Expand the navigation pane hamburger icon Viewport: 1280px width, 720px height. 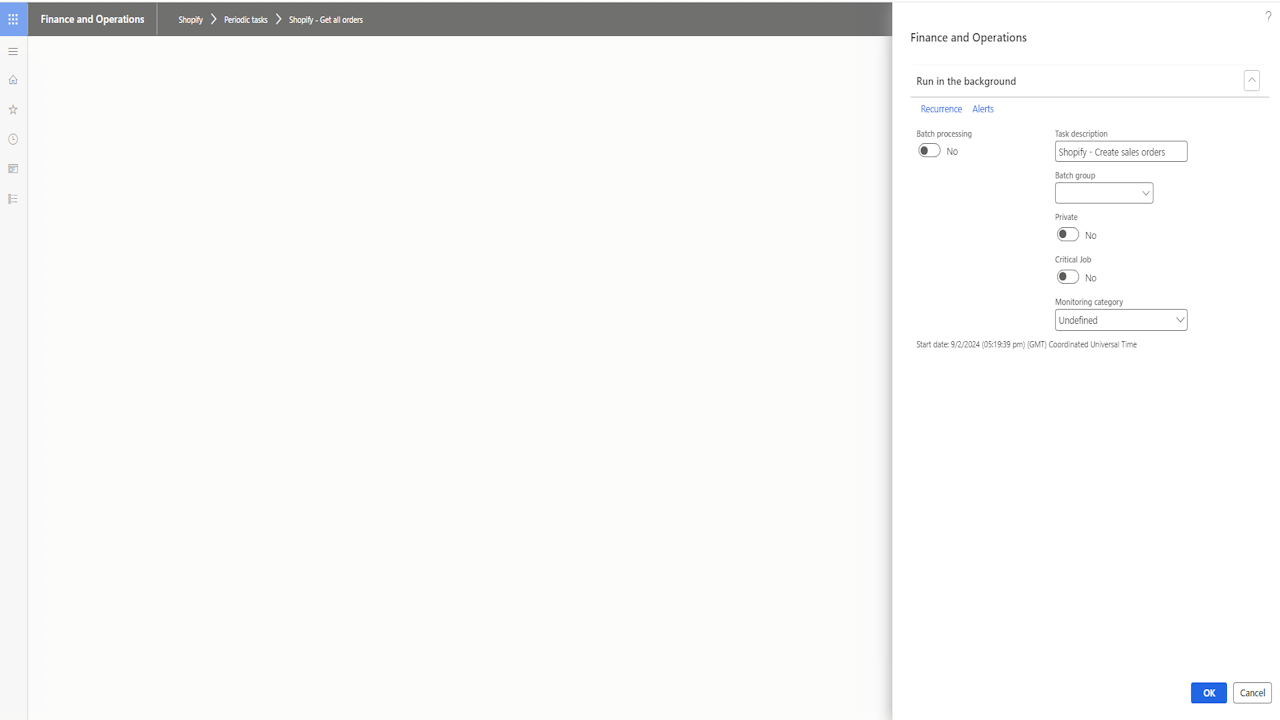tap(13, 51)
